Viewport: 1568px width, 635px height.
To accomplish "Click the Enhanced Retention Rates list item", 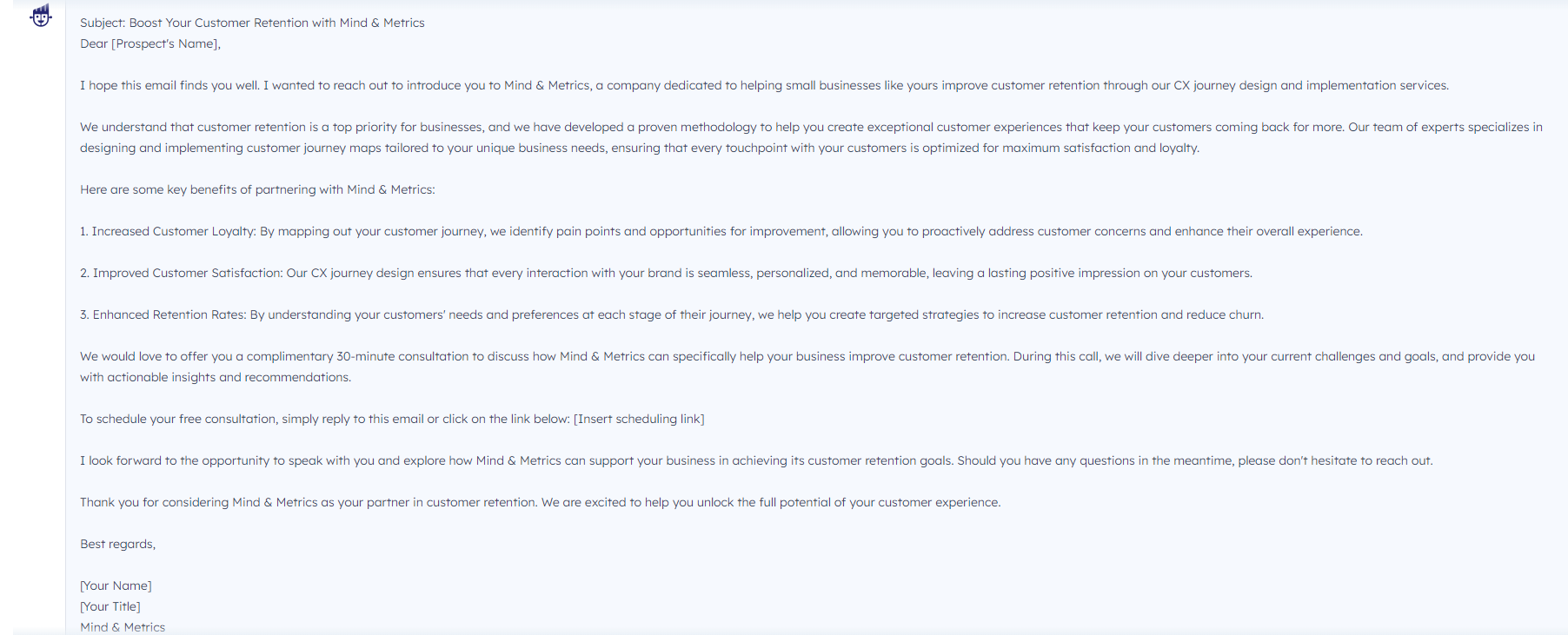I will (x=672, y=314).
